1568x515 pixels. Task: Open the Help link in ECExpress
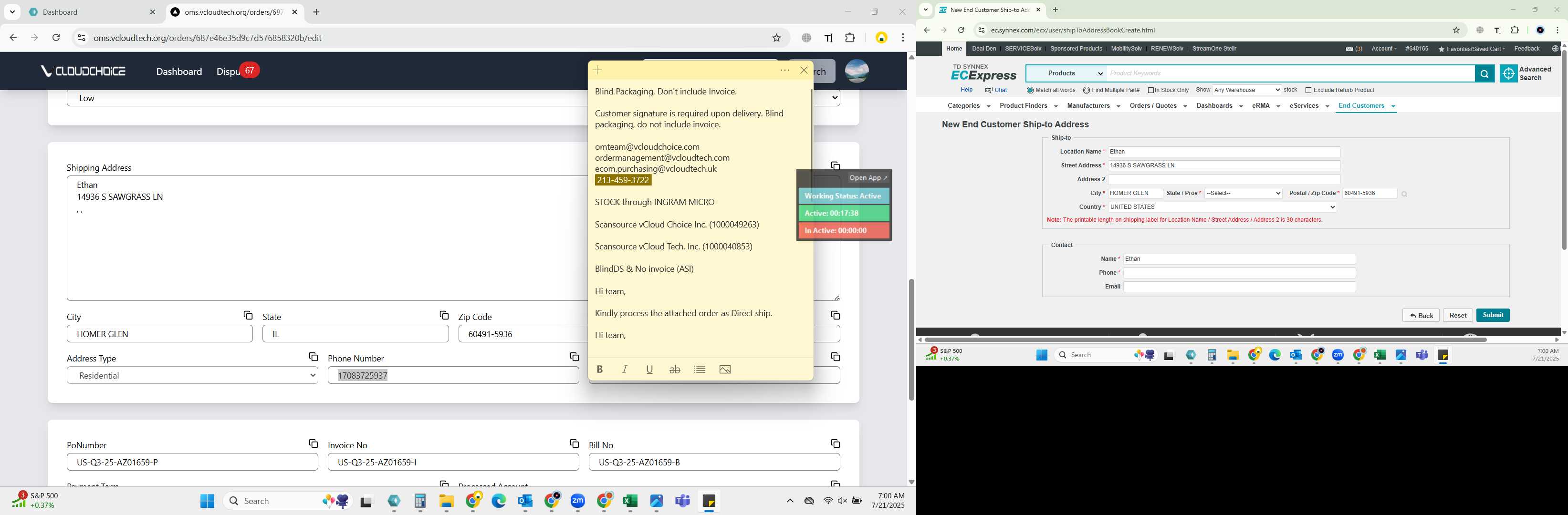(x=966, y=90)
